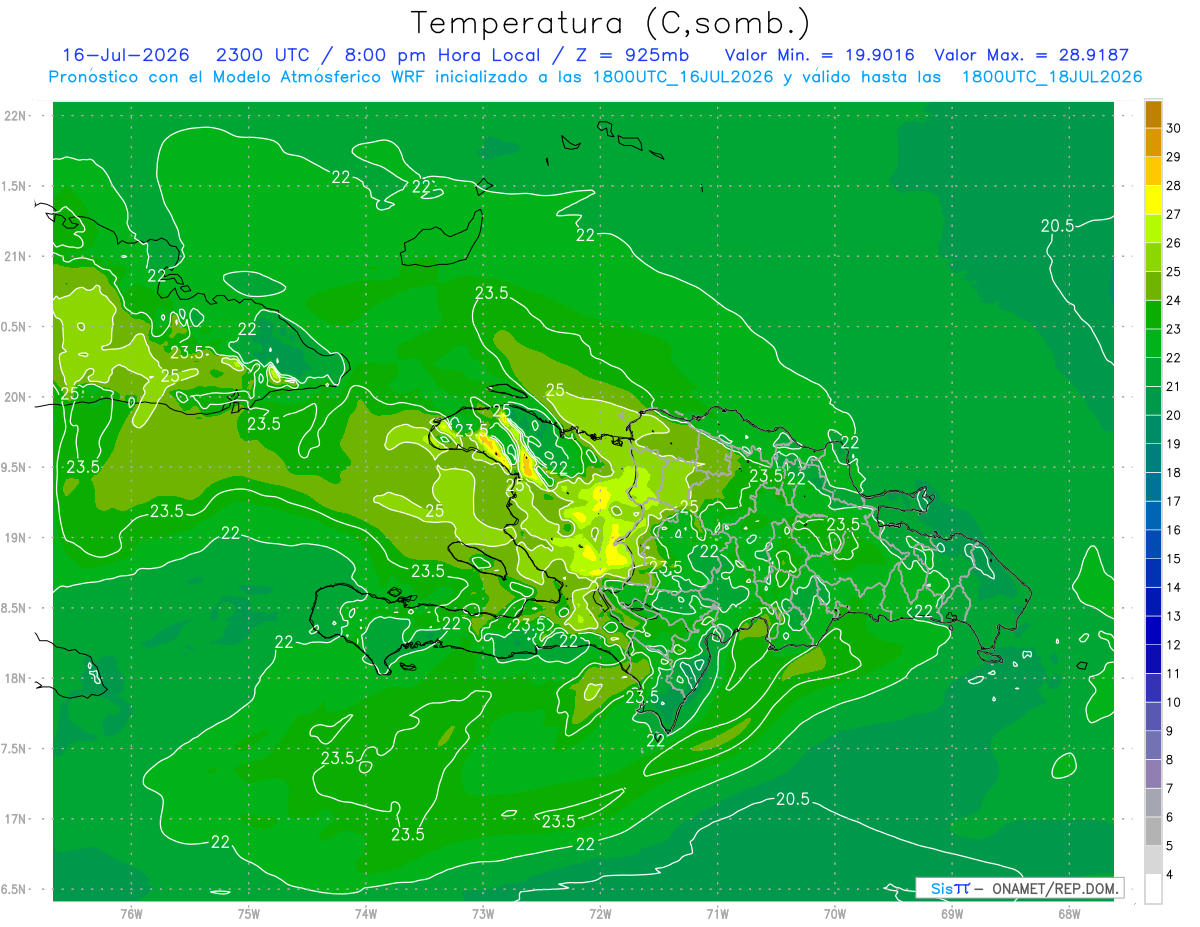Screen dimensions: 1200x927
Task: Pick the dark blue swatch between 12 and 13
Action: pos(1153,630)
